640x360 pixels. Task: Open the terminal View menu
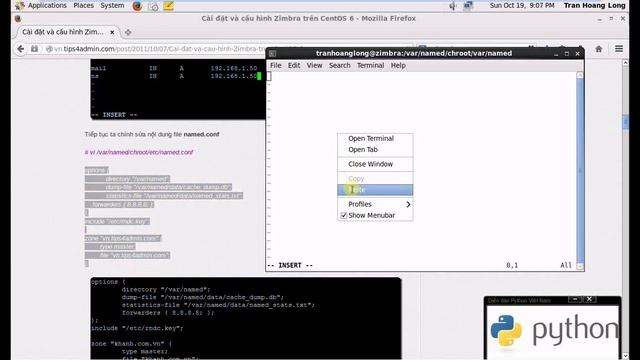(x=314, y=65)
